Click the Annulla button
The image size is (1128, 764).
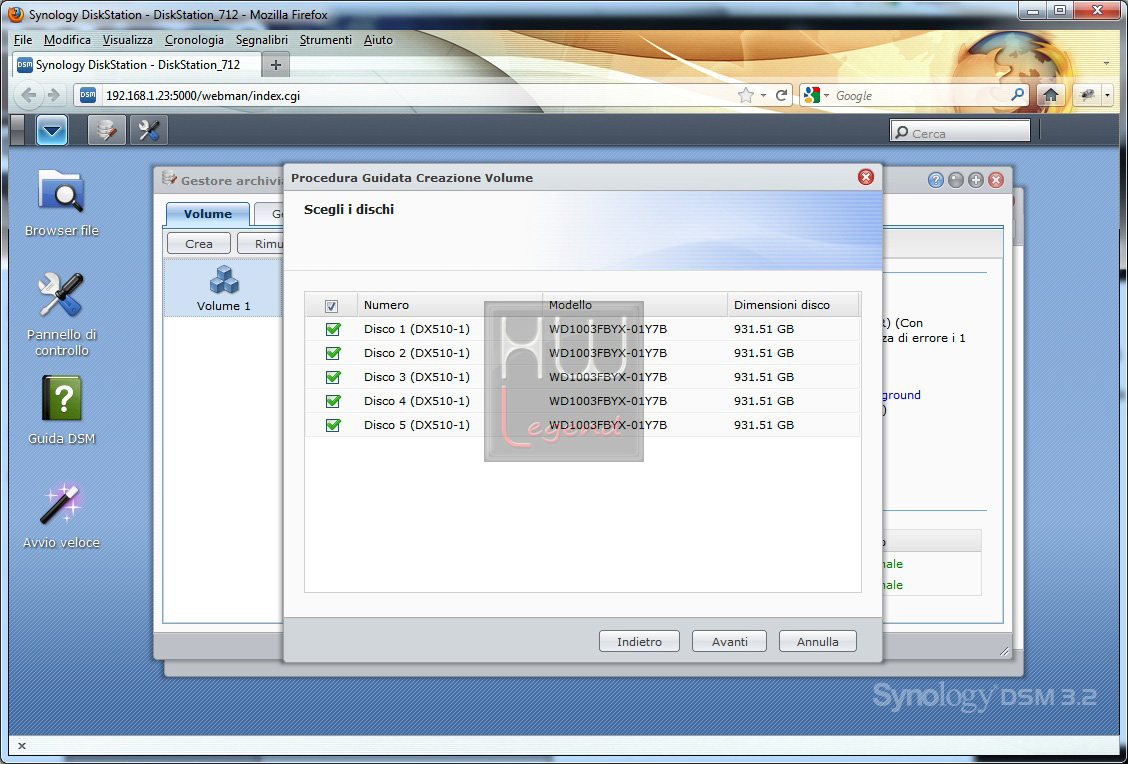[x=817, y=641]
